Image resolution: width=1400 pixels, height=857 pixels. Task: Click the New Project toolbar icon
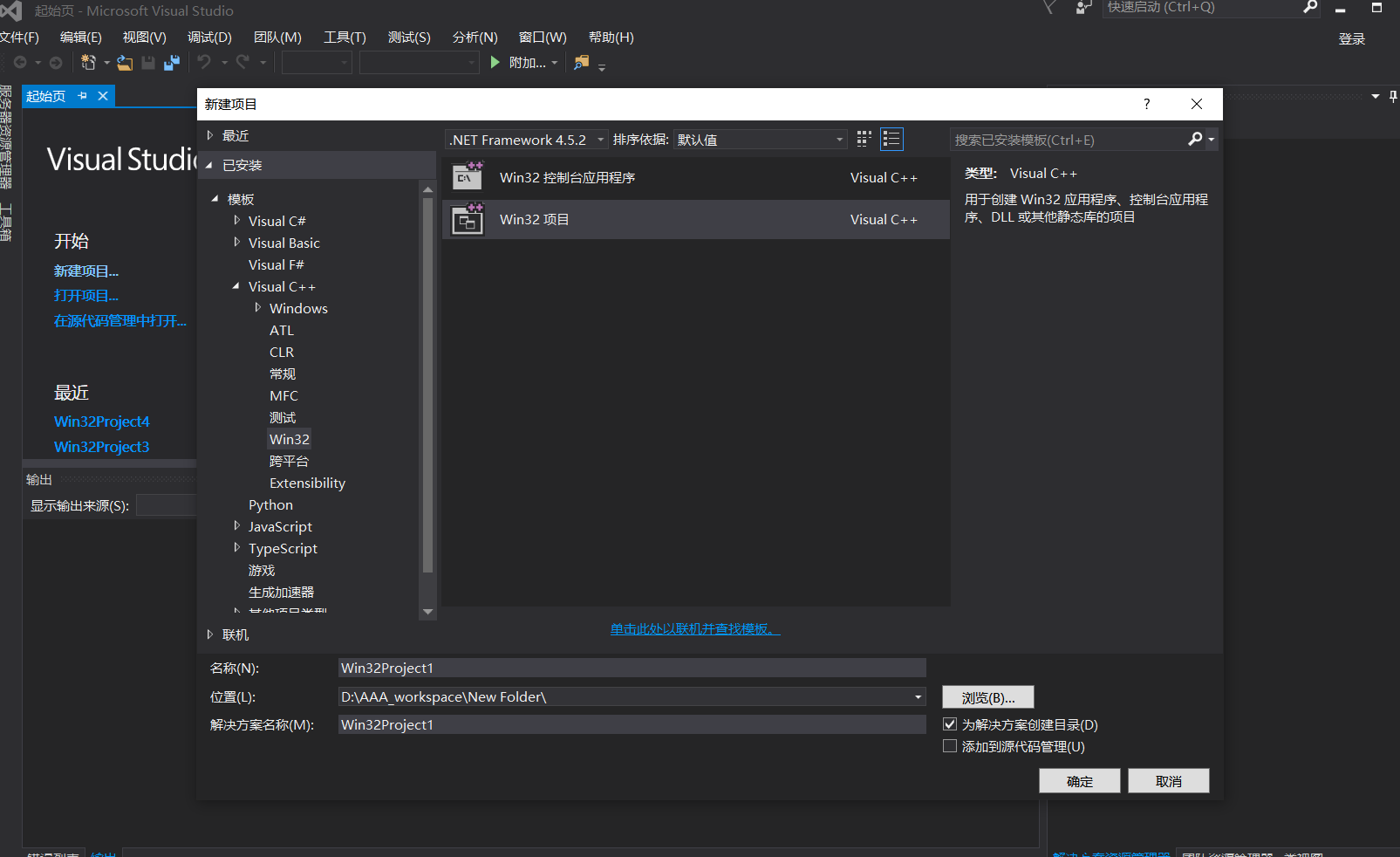tap(88, 62)
